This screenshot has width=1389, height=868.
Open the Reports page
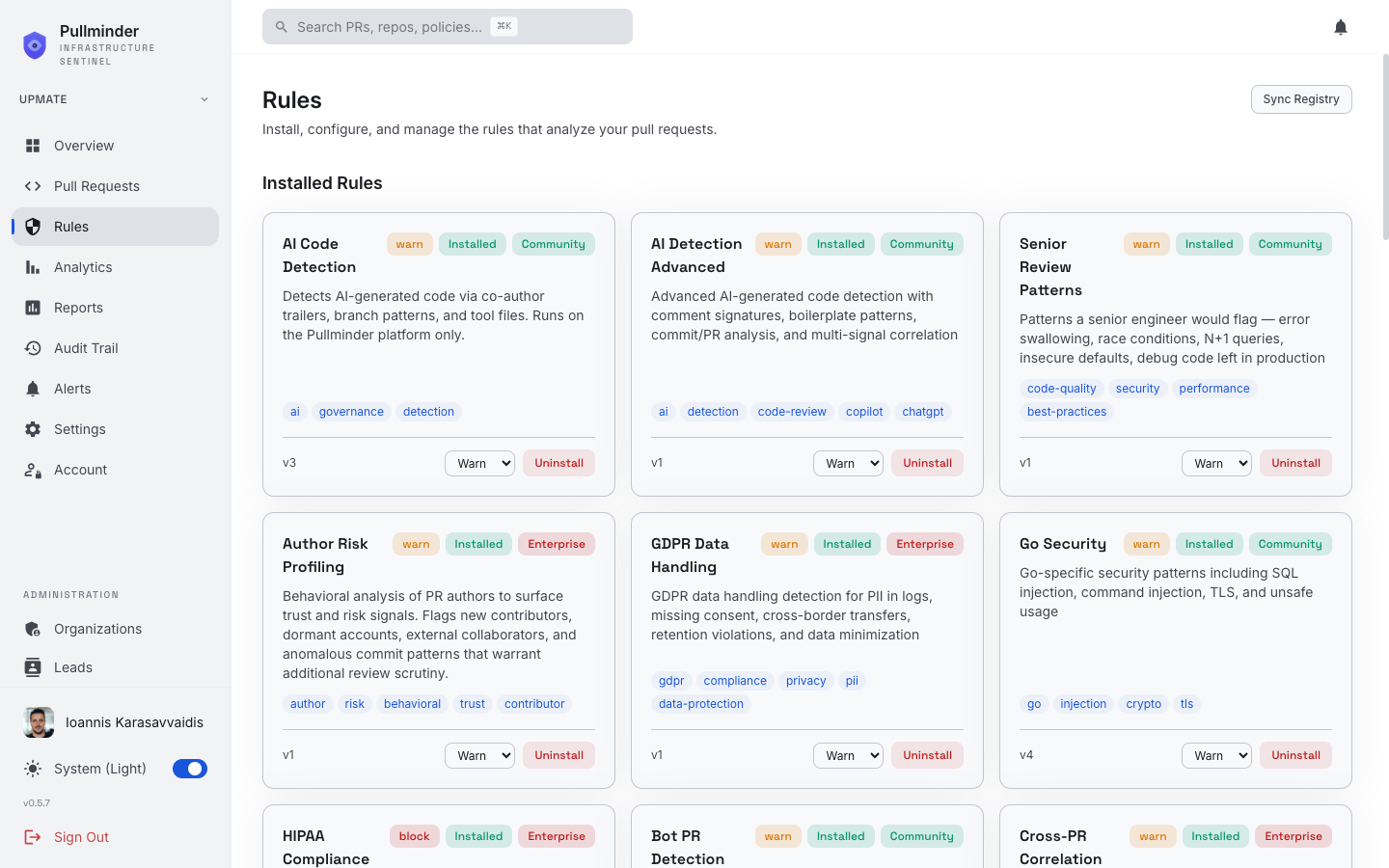116,308
